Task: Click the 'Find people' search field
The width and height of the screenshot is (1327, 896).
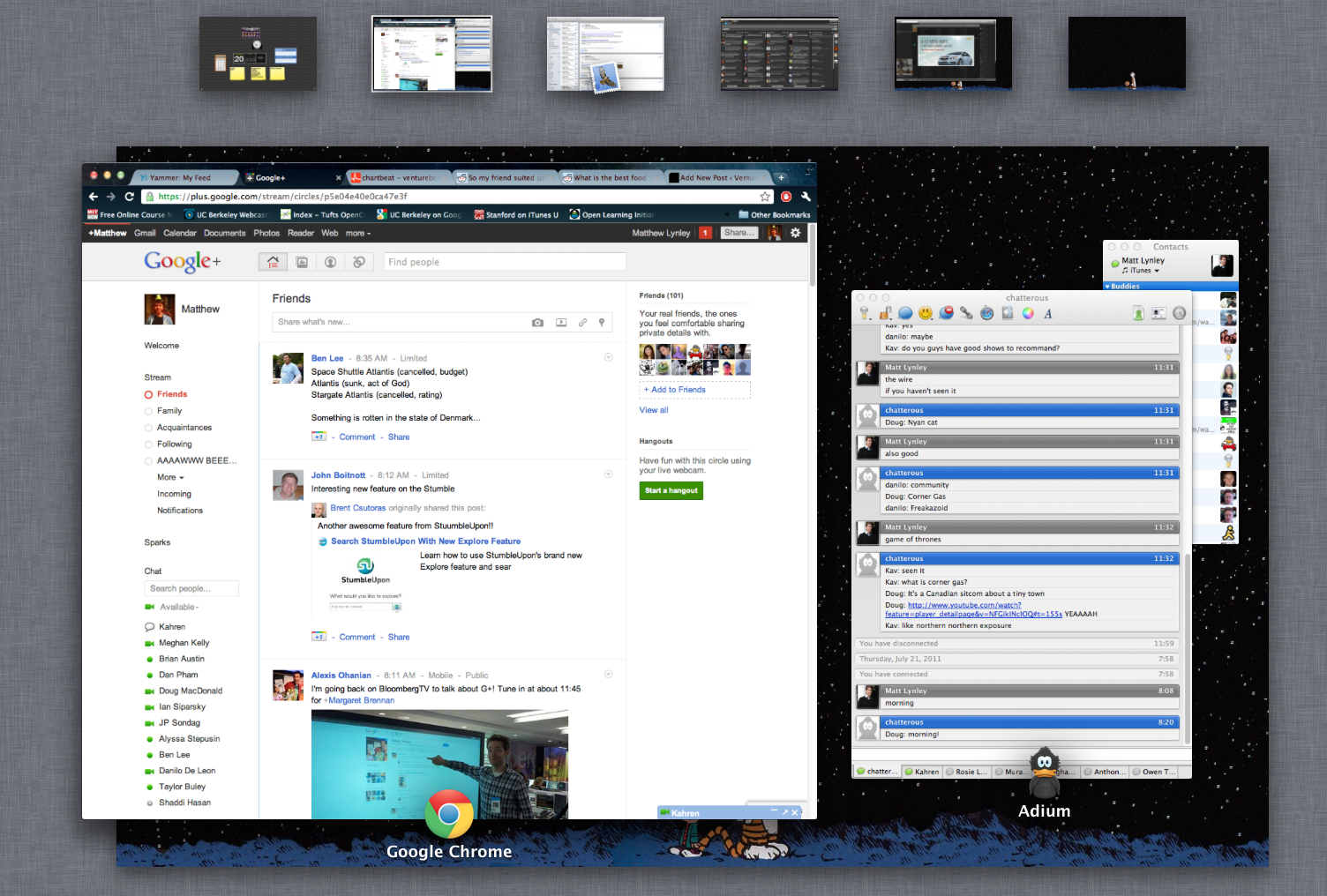Action: tap(505, 262)
